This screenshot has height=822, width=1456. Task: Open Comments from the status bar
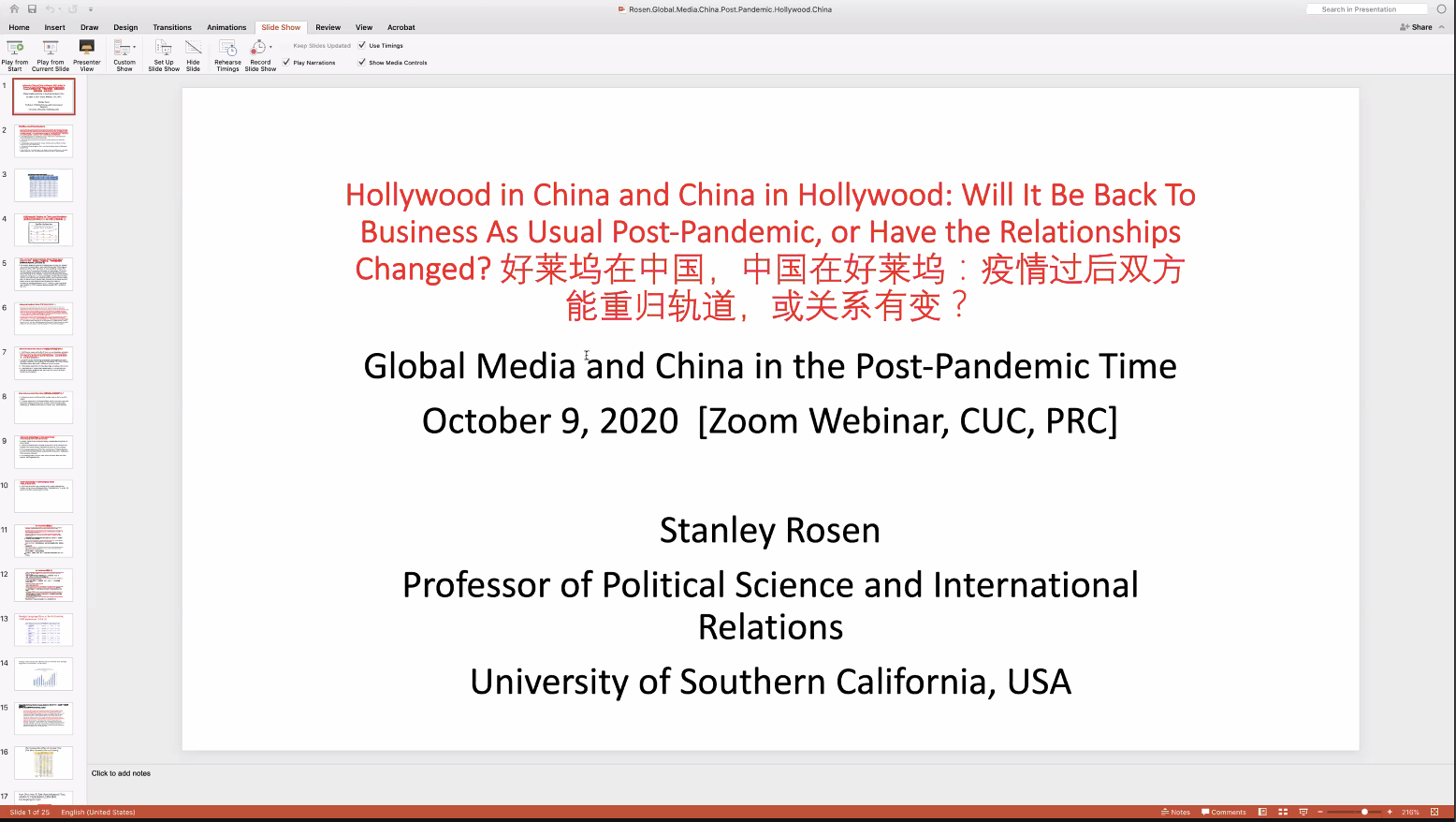point(1224,812)
